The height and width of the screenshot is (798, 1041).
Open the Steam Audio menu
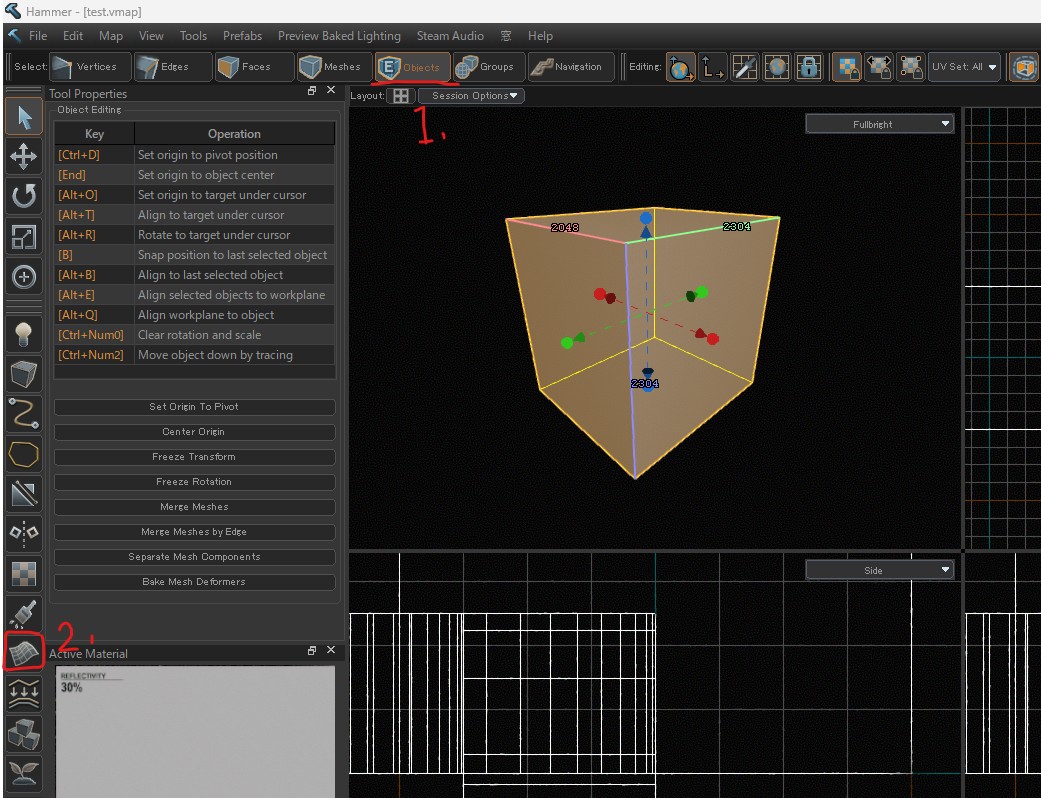point(449,35)
